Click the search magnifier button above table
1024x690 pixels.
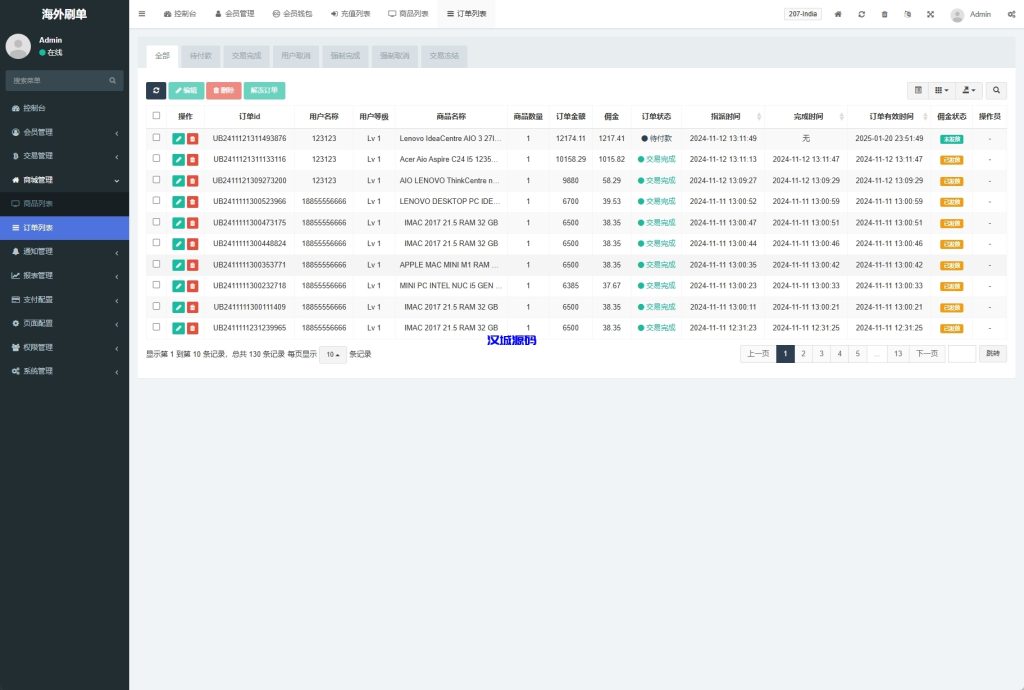(996, 90)
